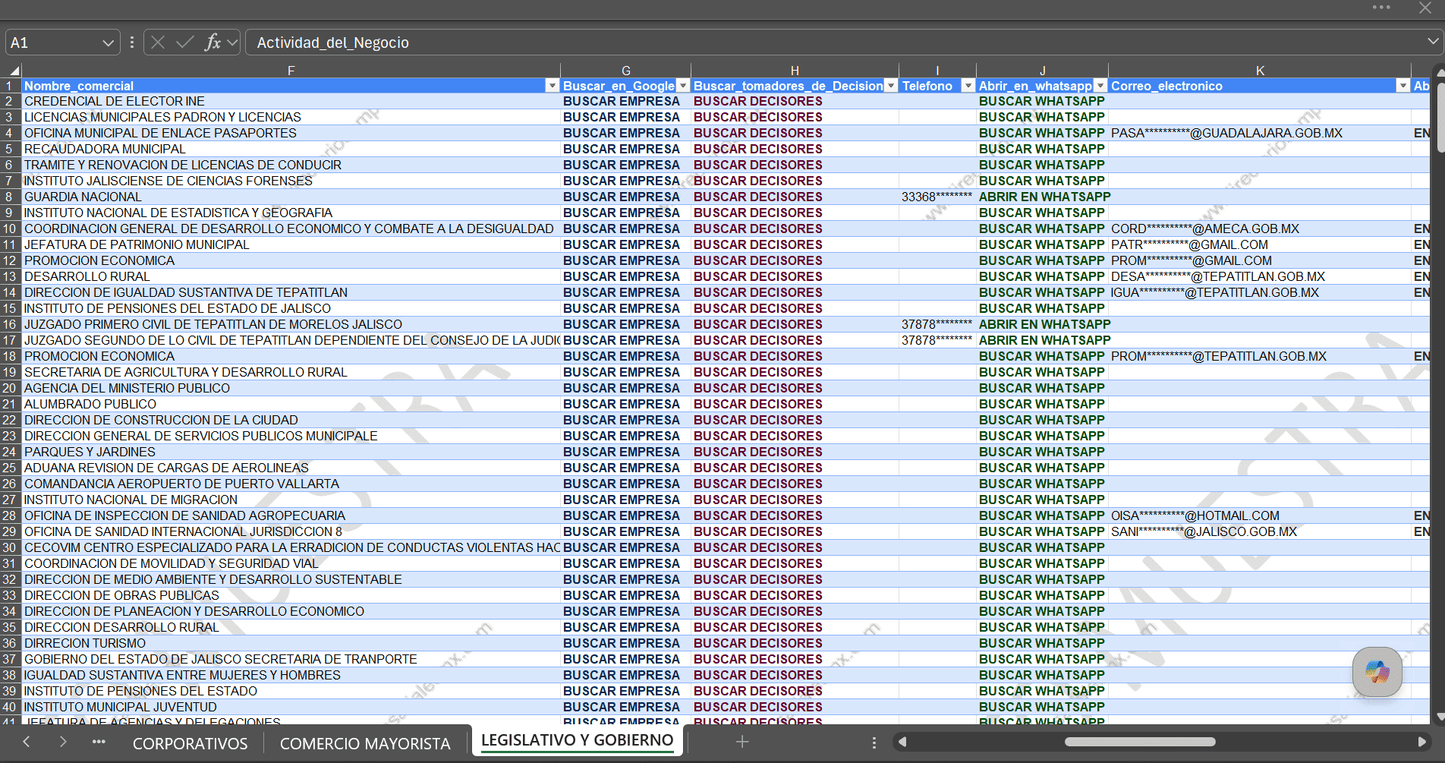Open the Buscar_en_Google filter dropdown
This screenshot has width=1445, height=763.
pyautogui.click(x=683, y=86)
